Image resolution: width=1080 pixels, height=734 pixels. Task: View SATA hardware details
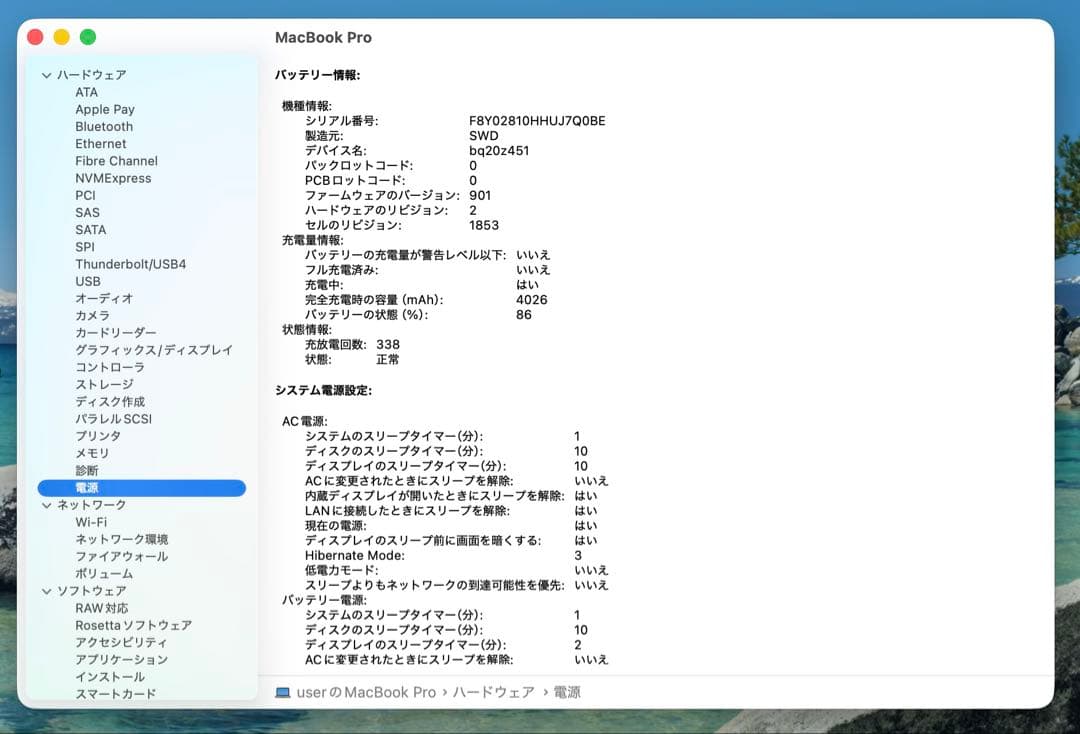[90, 230]
